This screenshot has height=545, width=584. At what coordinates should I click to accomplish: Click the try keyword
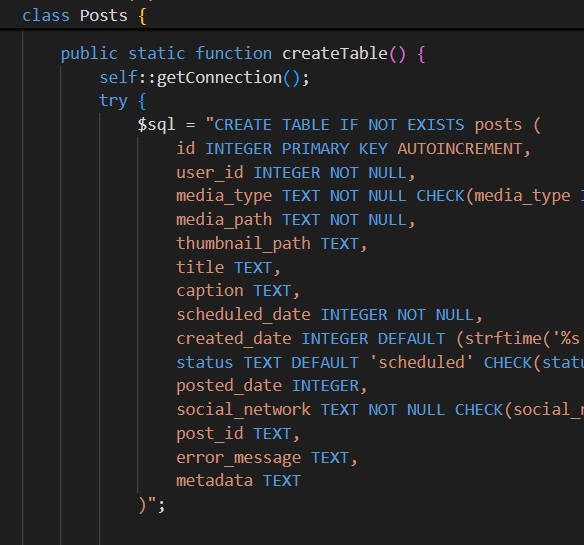pyautogui.click(x=114, y=101)
